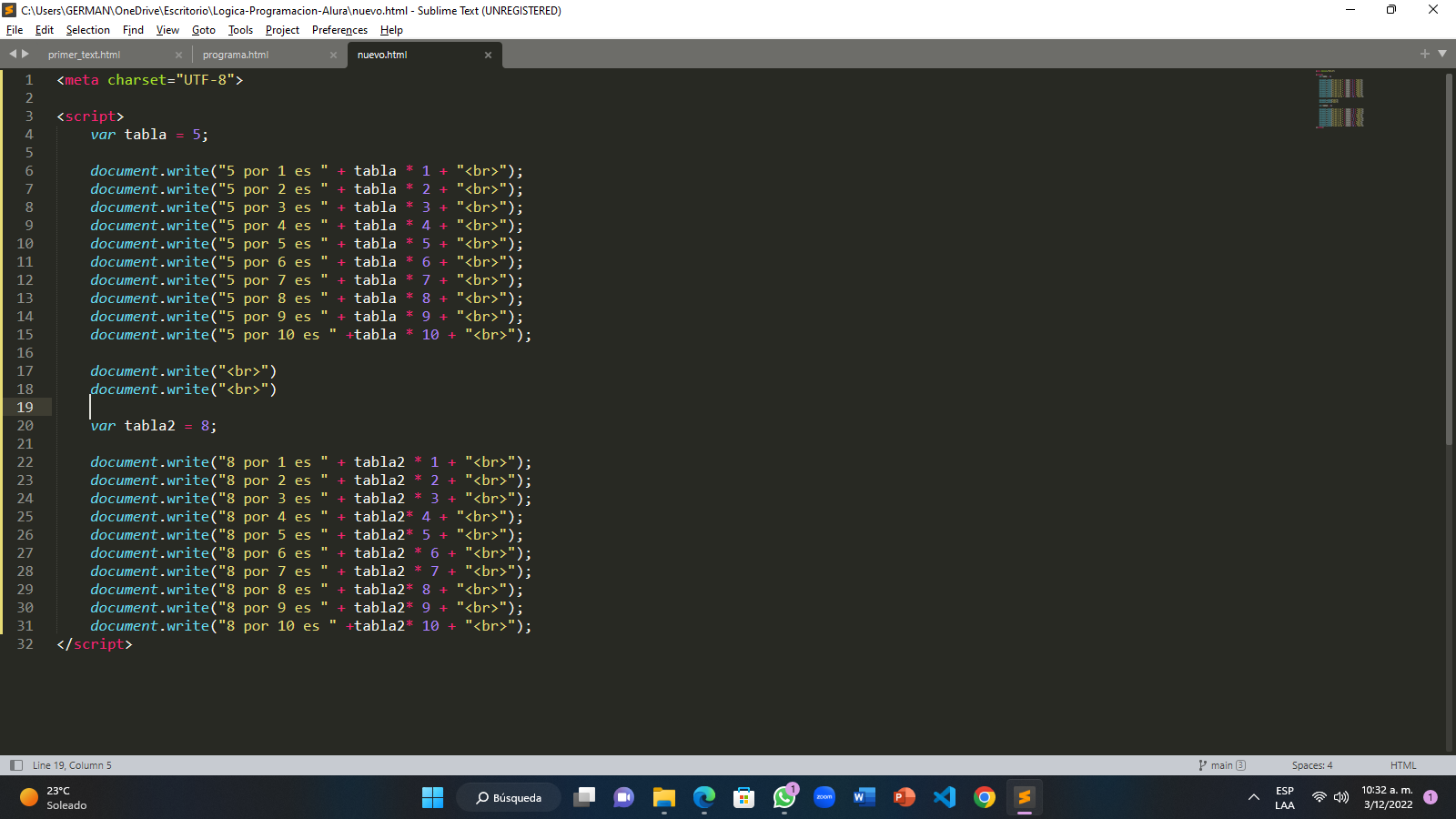Add a new tab with plus icon
This screenshot has width=1456, height=819.
(1425, 54)
